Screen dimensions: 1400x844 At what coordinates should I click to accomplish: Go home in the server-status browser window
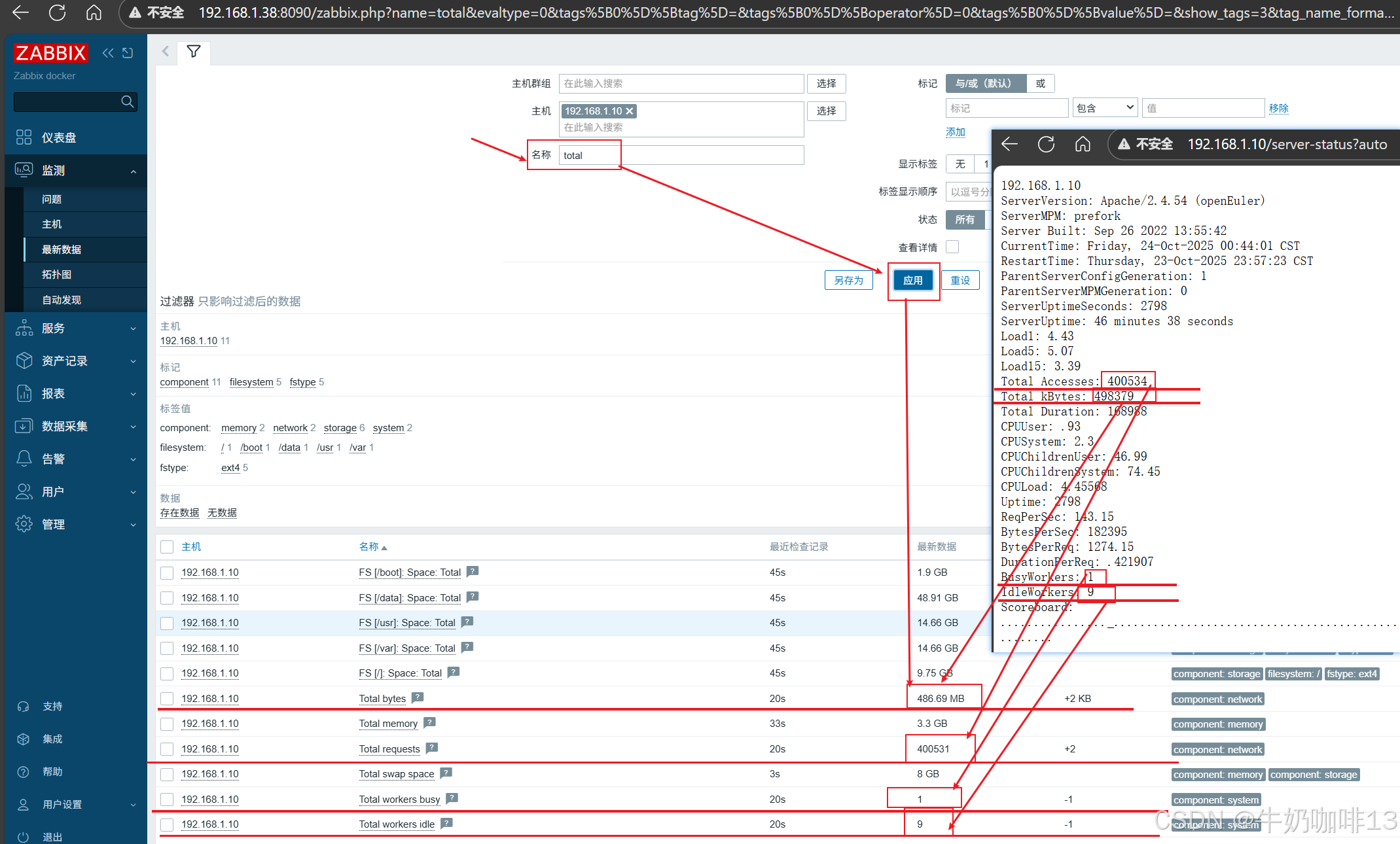[x=1083, y=144]
